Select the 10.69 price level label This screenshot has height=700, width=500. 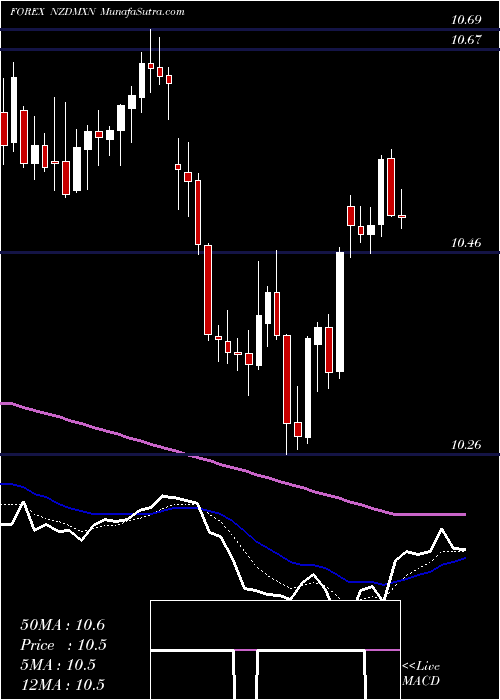(x=466, y=20)
